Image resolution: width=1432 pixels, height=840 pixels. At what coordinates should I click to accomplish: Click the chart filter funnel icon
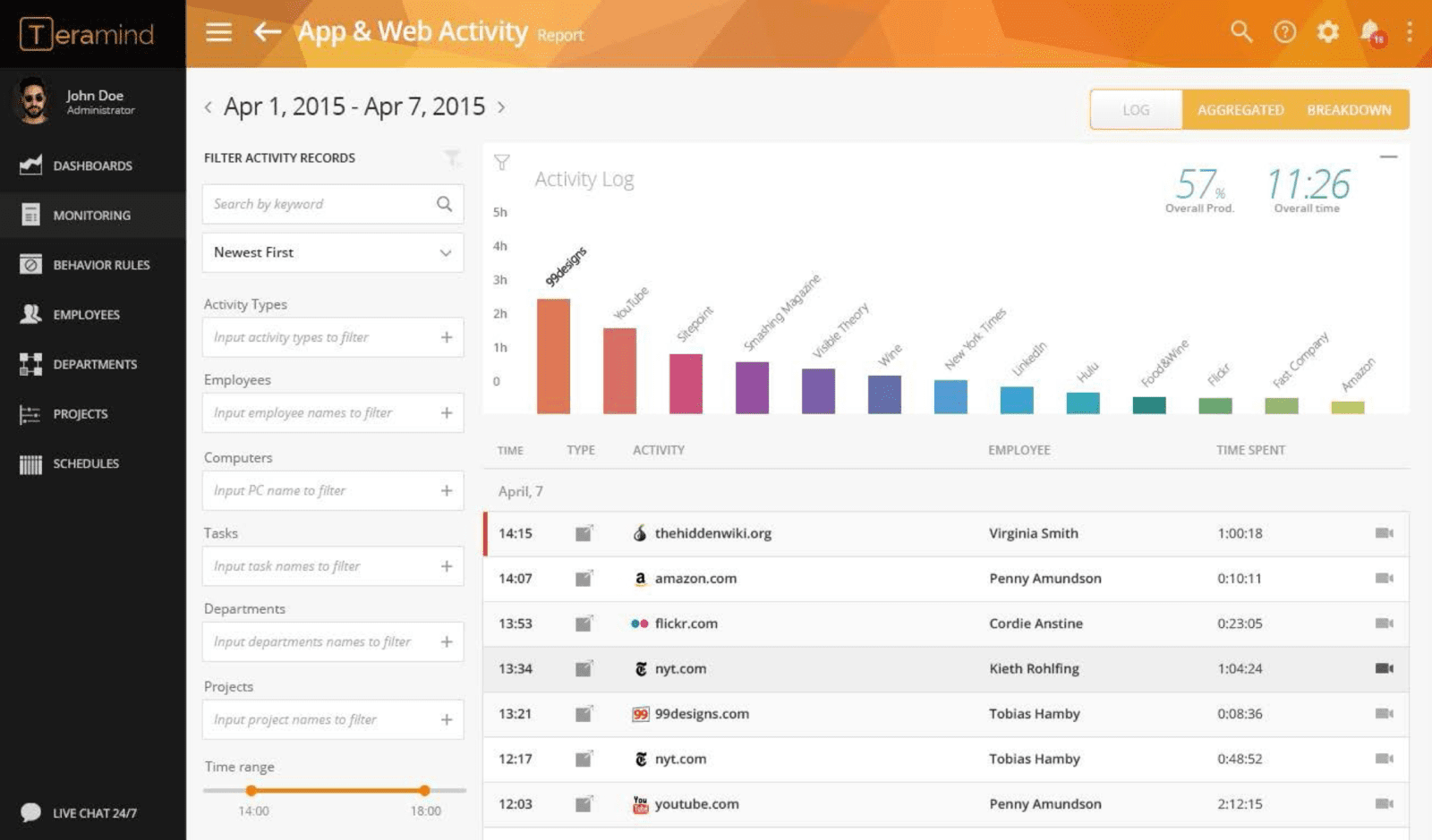point(502,162)
